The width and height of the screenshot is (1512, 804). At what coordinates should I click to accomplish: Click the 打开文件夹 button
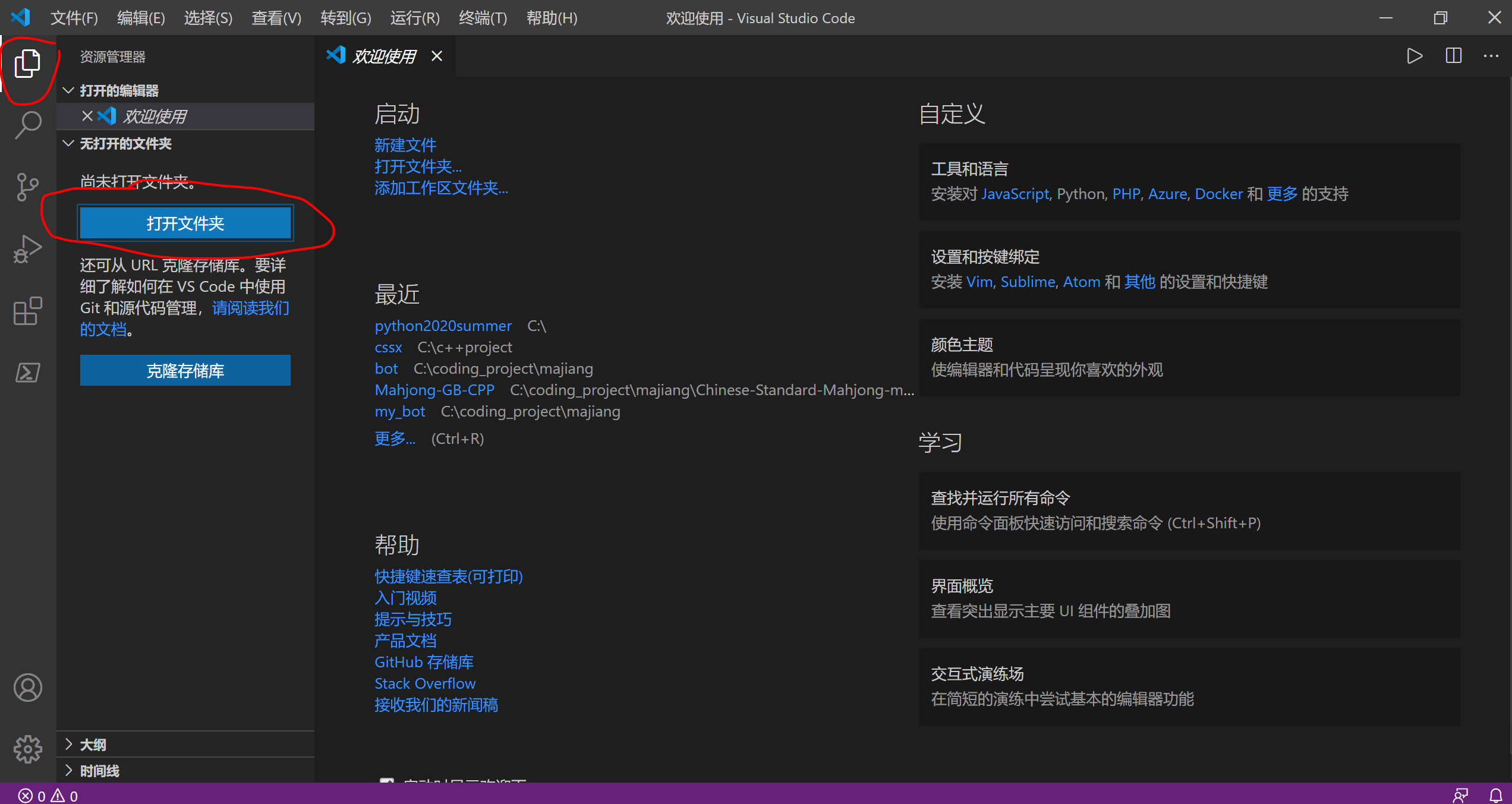[x=185, y=223]
